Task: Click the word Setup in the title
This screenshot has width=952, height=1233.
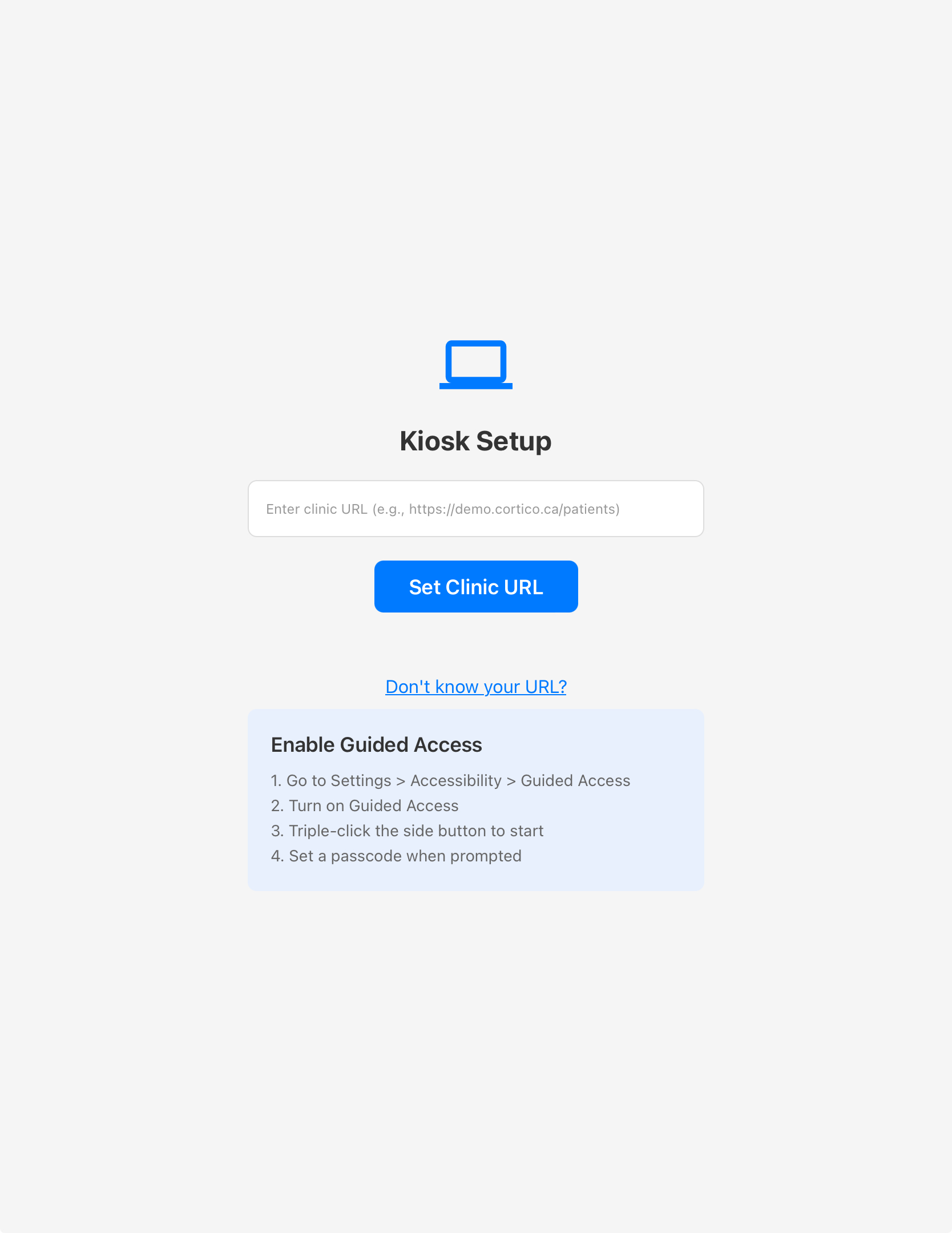Action: [x=514, y=441]
